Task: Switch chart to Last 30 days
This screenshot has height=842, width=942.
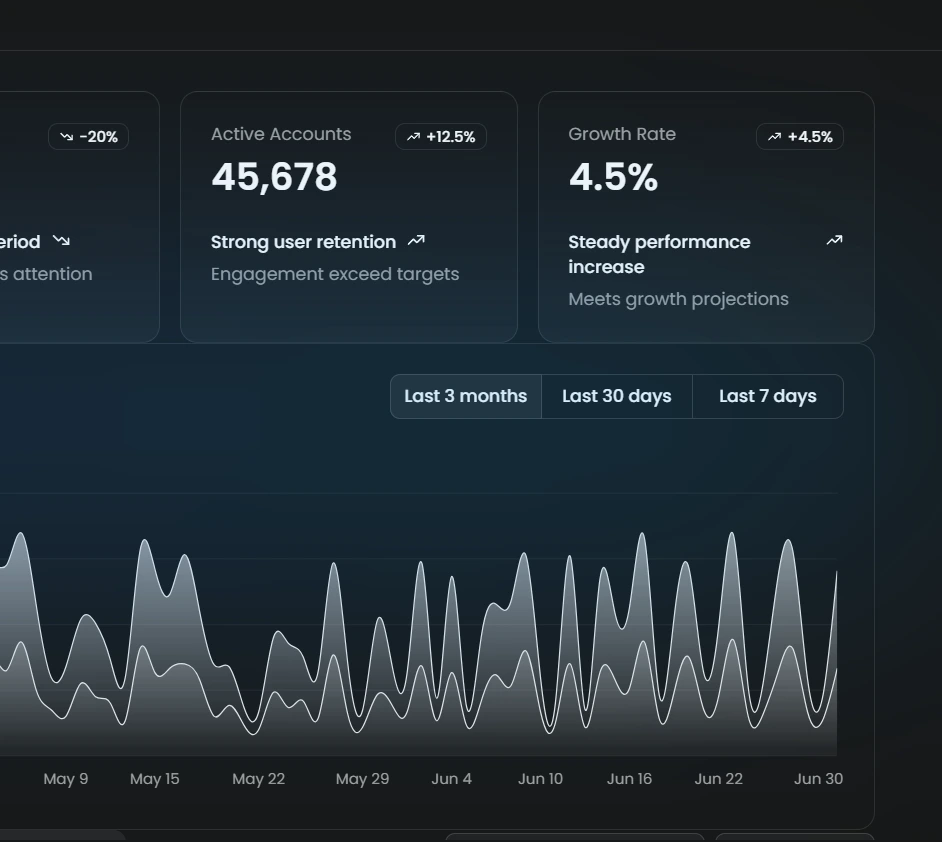Action: click(616, 396)
